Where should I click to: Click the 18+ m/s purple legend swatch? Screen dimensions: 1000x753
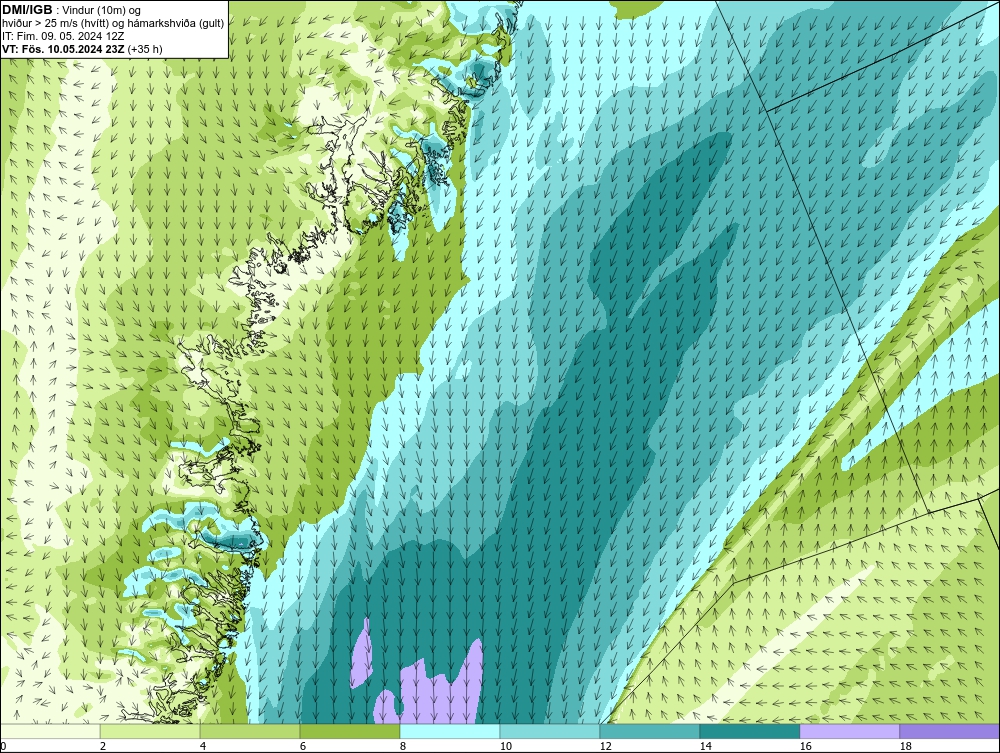point(949,731)
